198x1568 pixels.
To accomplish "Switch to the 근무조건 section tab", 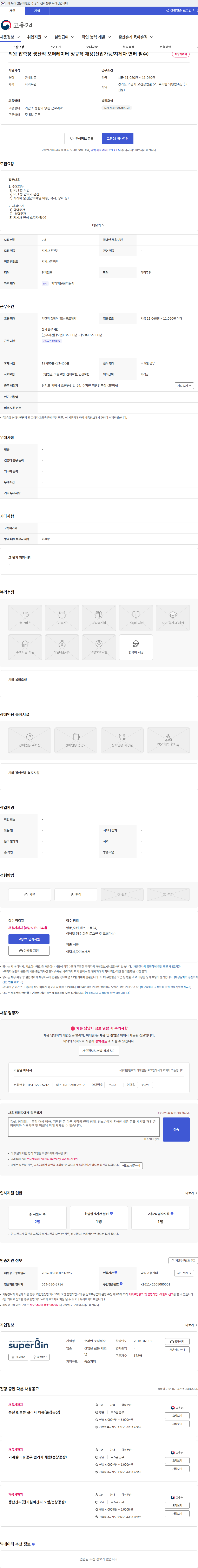I will coord(55,47).
